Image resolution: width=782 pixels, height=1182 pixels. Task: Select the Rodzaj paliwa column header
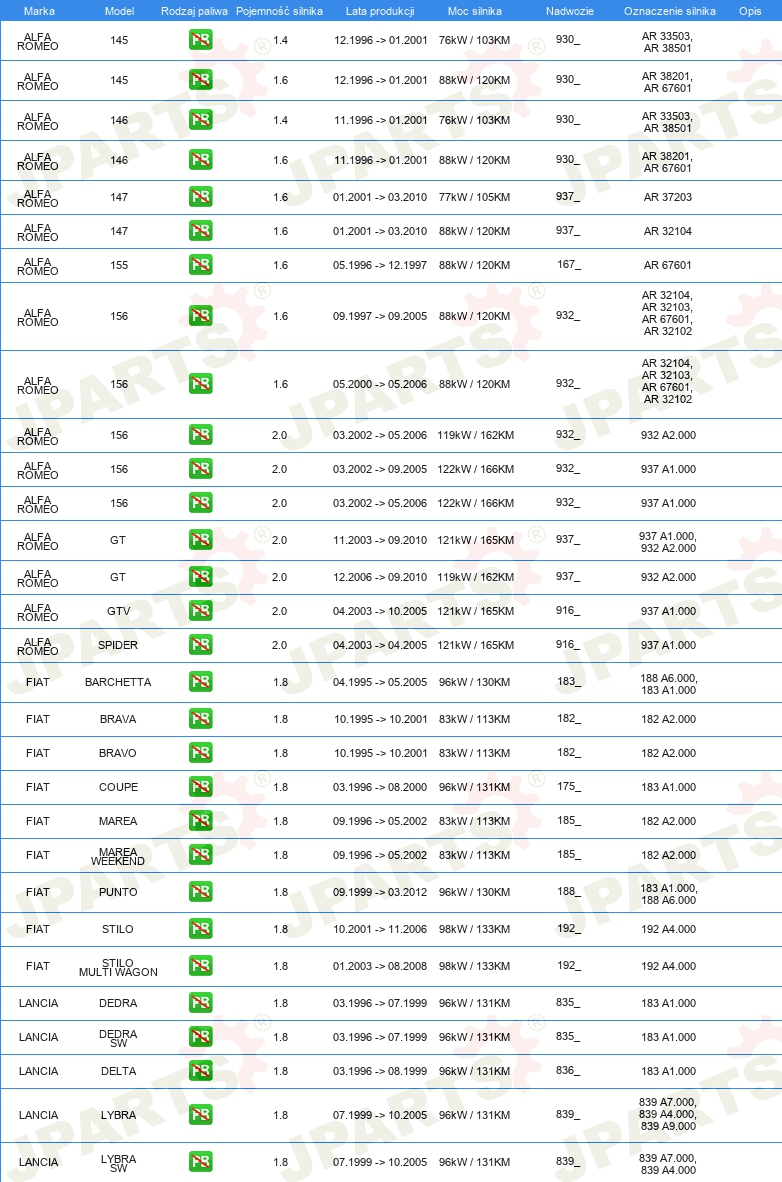click(x=195, y=11)
